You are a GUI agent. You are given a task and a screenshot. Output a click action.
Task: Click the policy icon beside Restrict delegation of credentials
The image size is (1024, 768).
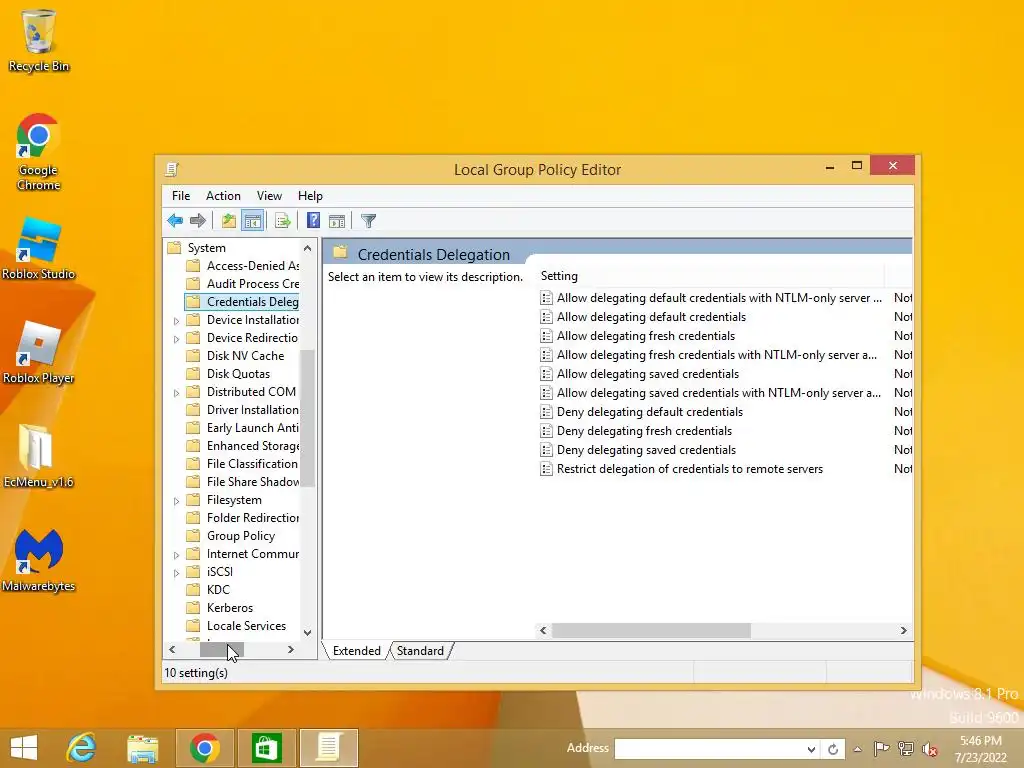547,469
